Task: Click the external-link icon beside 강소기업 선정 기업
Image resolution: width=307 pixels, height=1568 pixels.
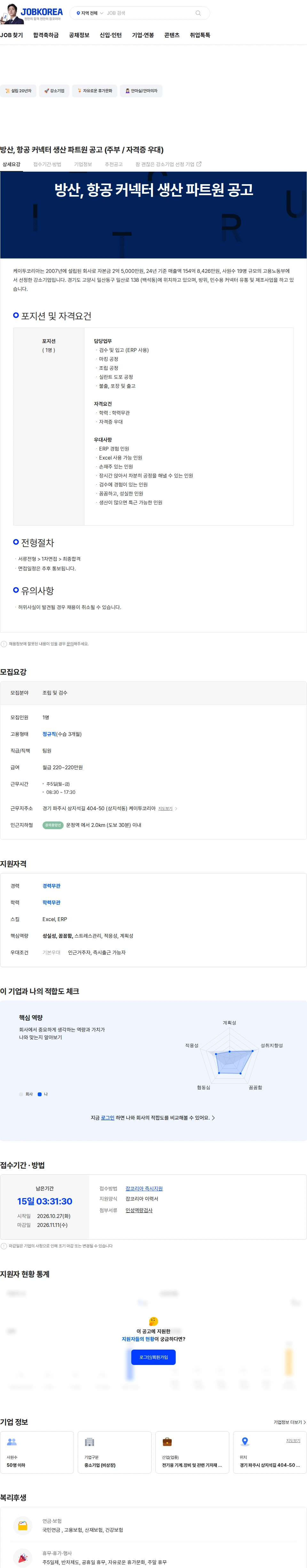Action: point(199,164)
